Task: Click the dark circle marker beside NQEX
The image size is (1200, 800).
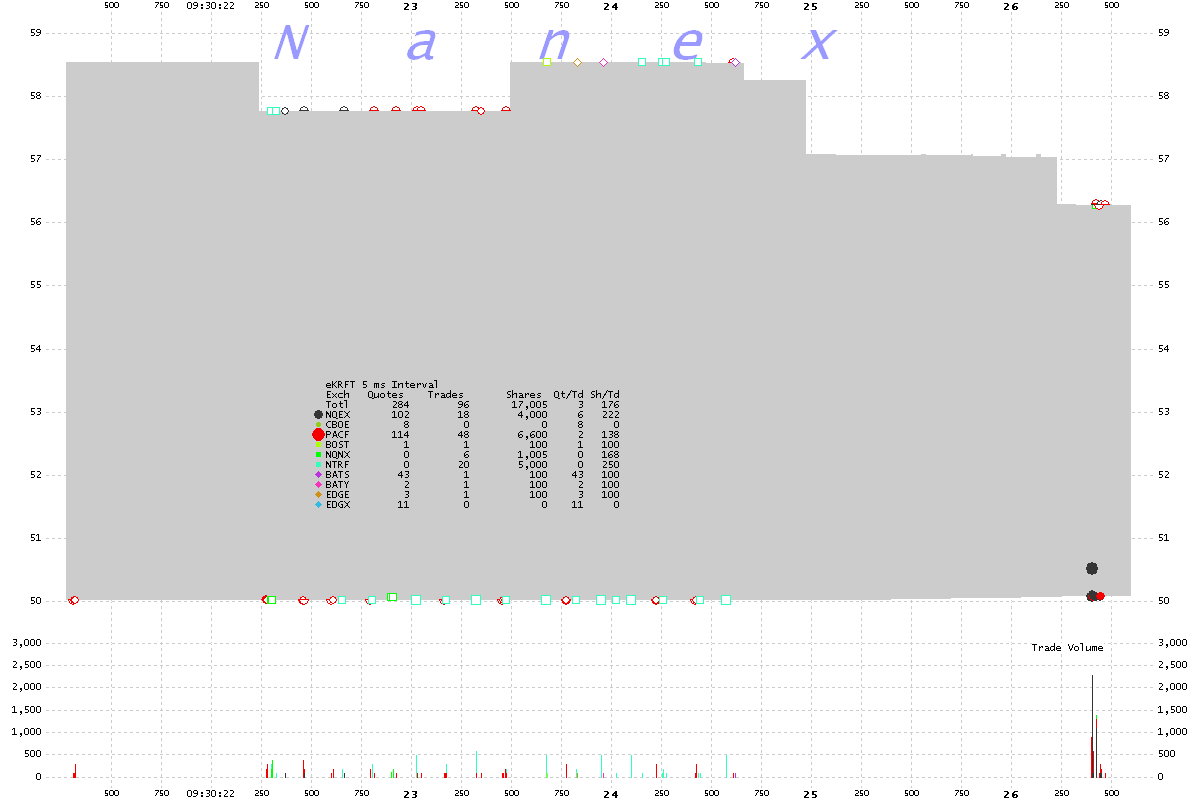Action: click(318, 414)
